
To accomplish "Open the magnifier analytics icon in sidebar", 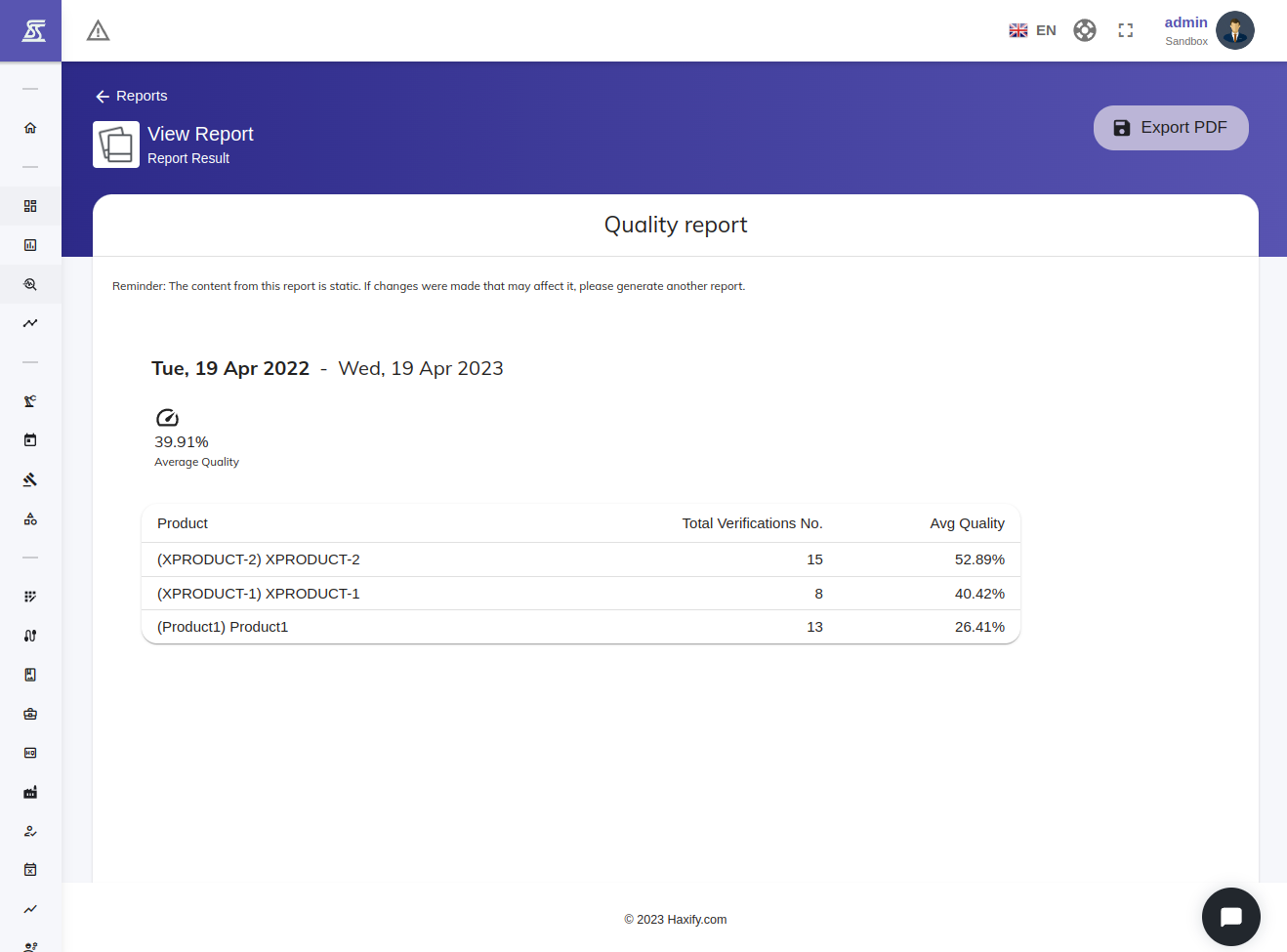I will [30, 284].
